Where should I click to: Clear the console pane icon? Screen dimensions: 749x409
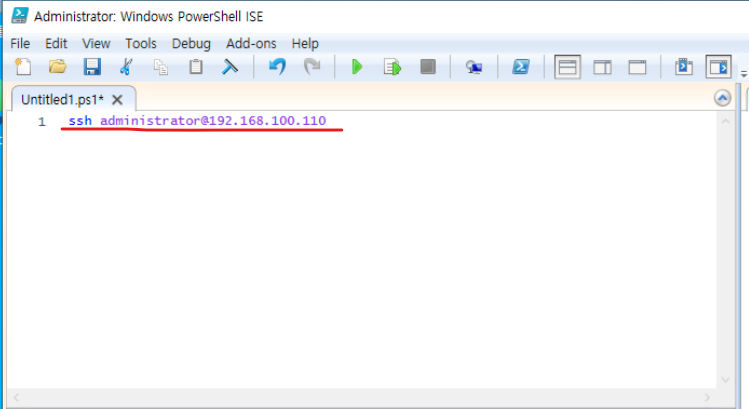click(x=230, y=67)
